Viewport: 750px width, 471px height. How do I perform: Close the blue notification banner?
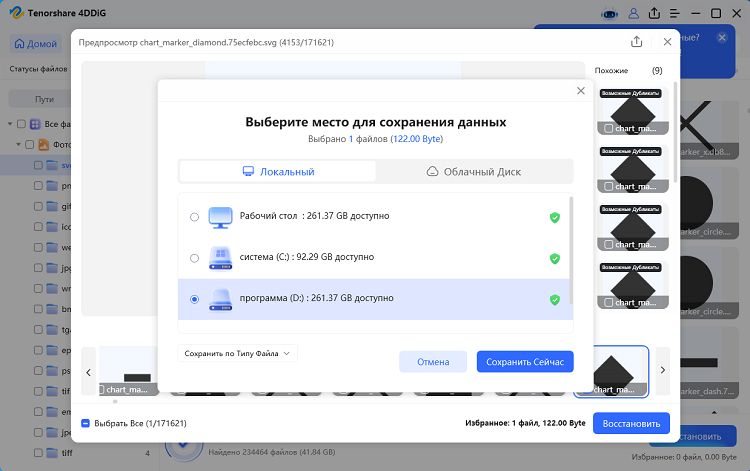[x=722, y=37]
